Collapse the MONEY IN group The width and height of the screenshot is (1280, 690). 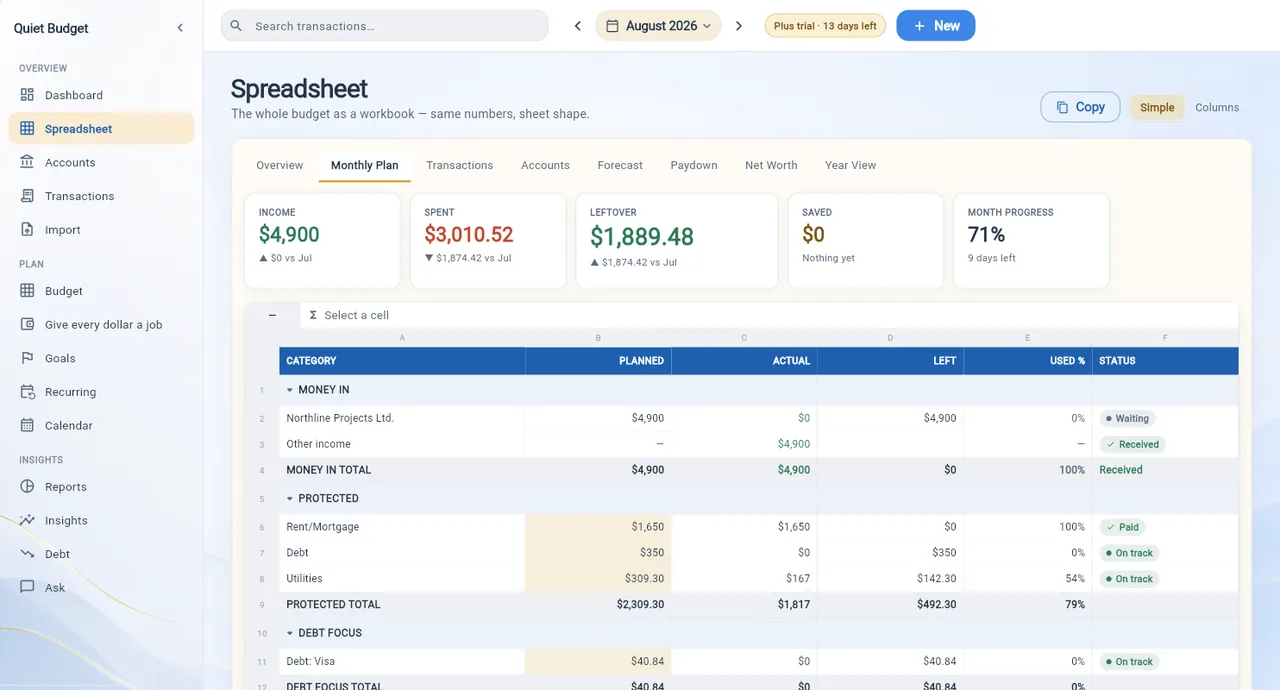[x=290, y=390]
